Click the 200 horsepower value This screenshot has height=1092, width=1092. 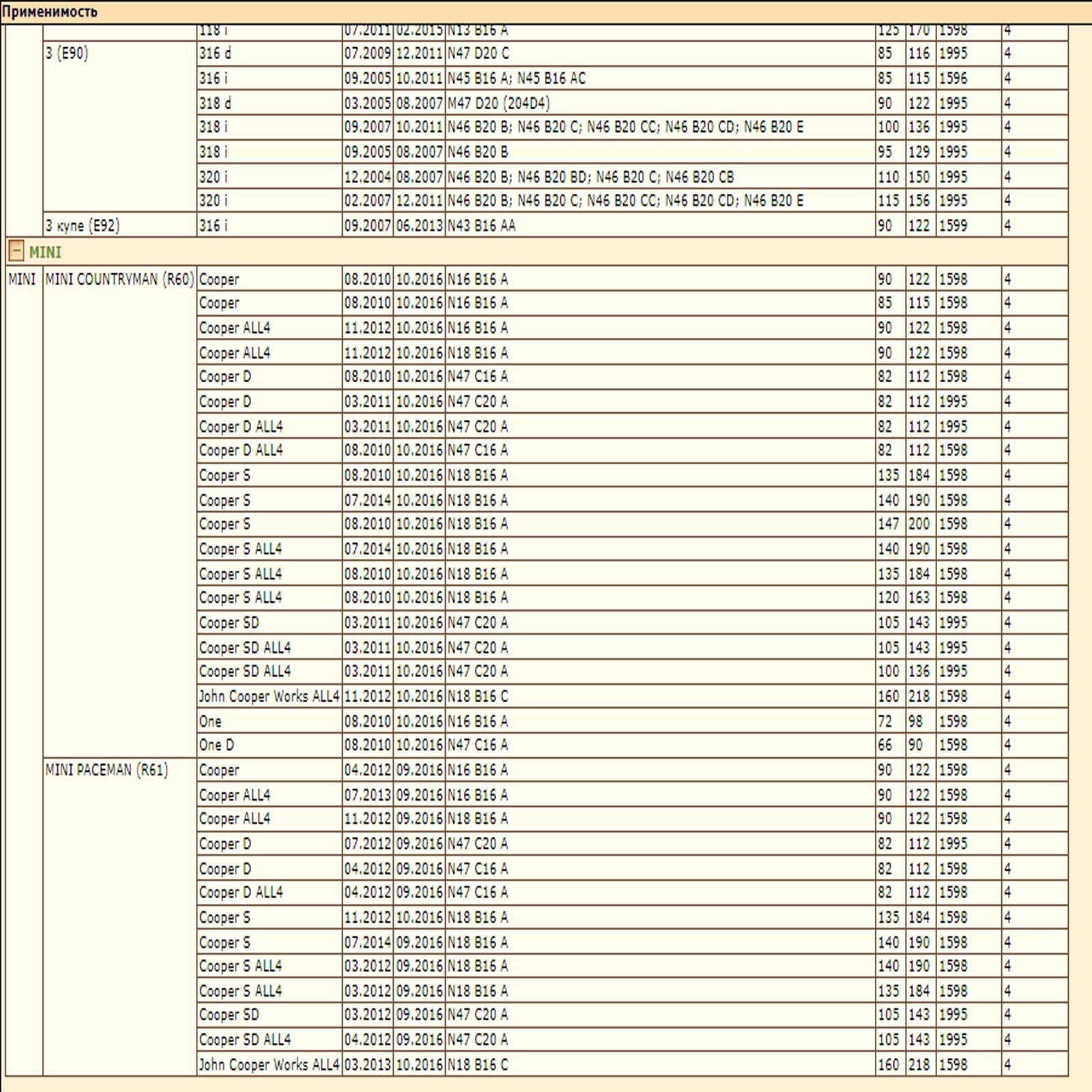[x=919, y=524]
